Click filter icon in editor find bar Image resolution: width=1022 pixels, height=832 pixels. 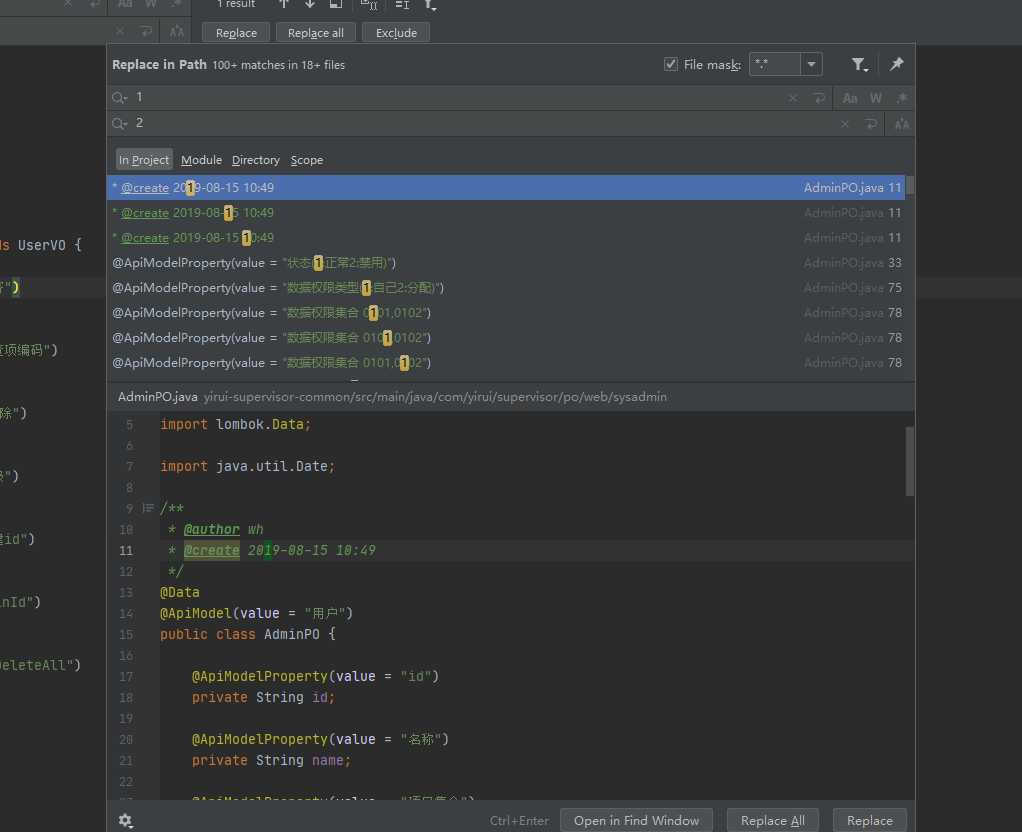[x=430, y=5]
